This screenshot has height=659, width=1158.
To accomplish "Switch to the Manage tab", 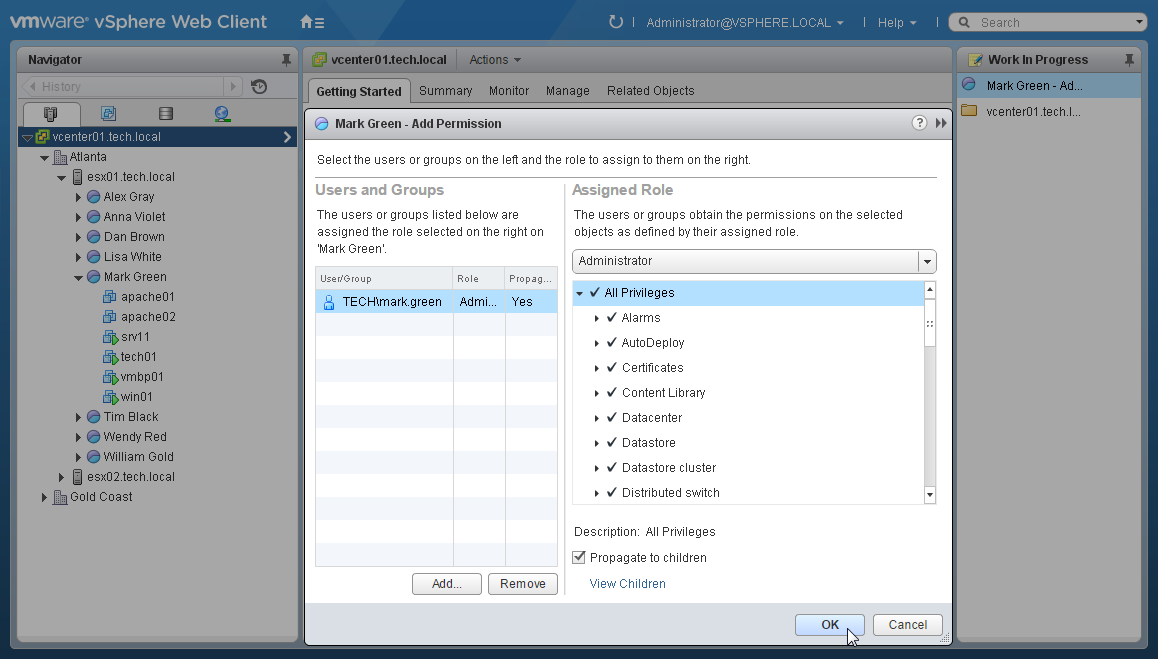I will coord(567,91).
